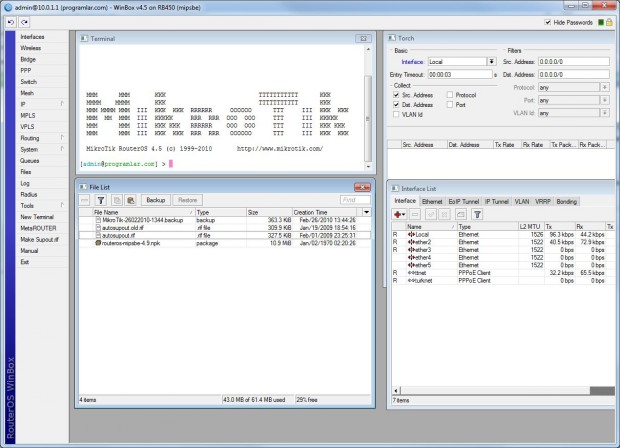
Task: Switch to the EoIP Tunnel tab
Action: (463, 202)
